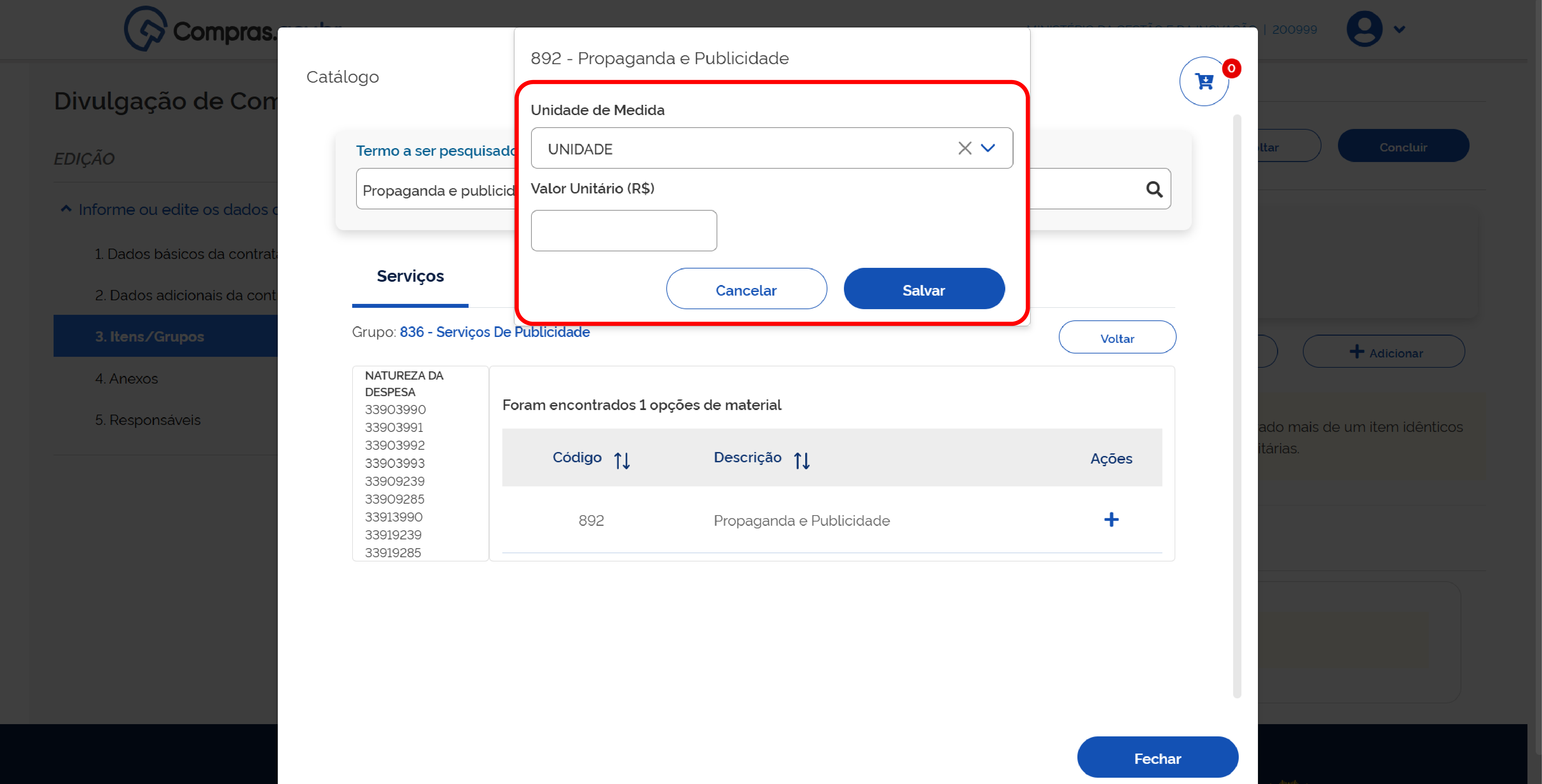Select the Serviços tab
Viewport: 1542px width, 784px height.
tap(410, 276)
